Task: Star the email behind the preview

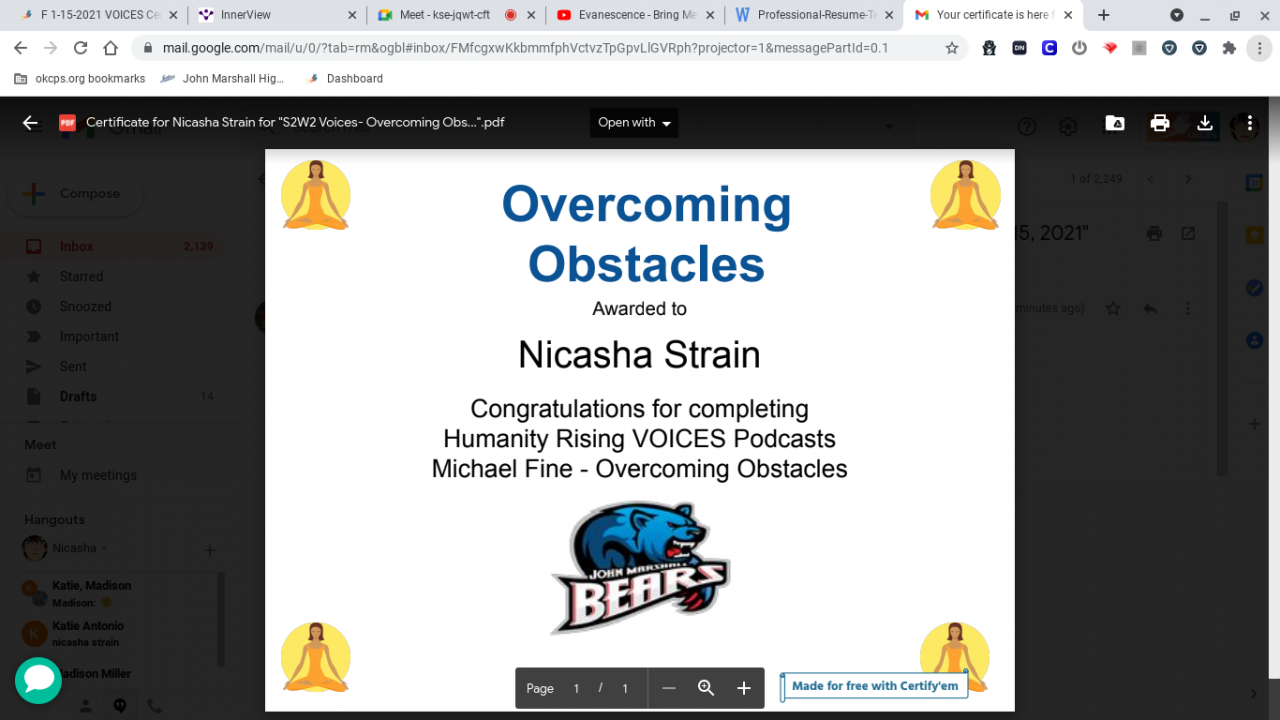Action: click(x=1113, y=309)
